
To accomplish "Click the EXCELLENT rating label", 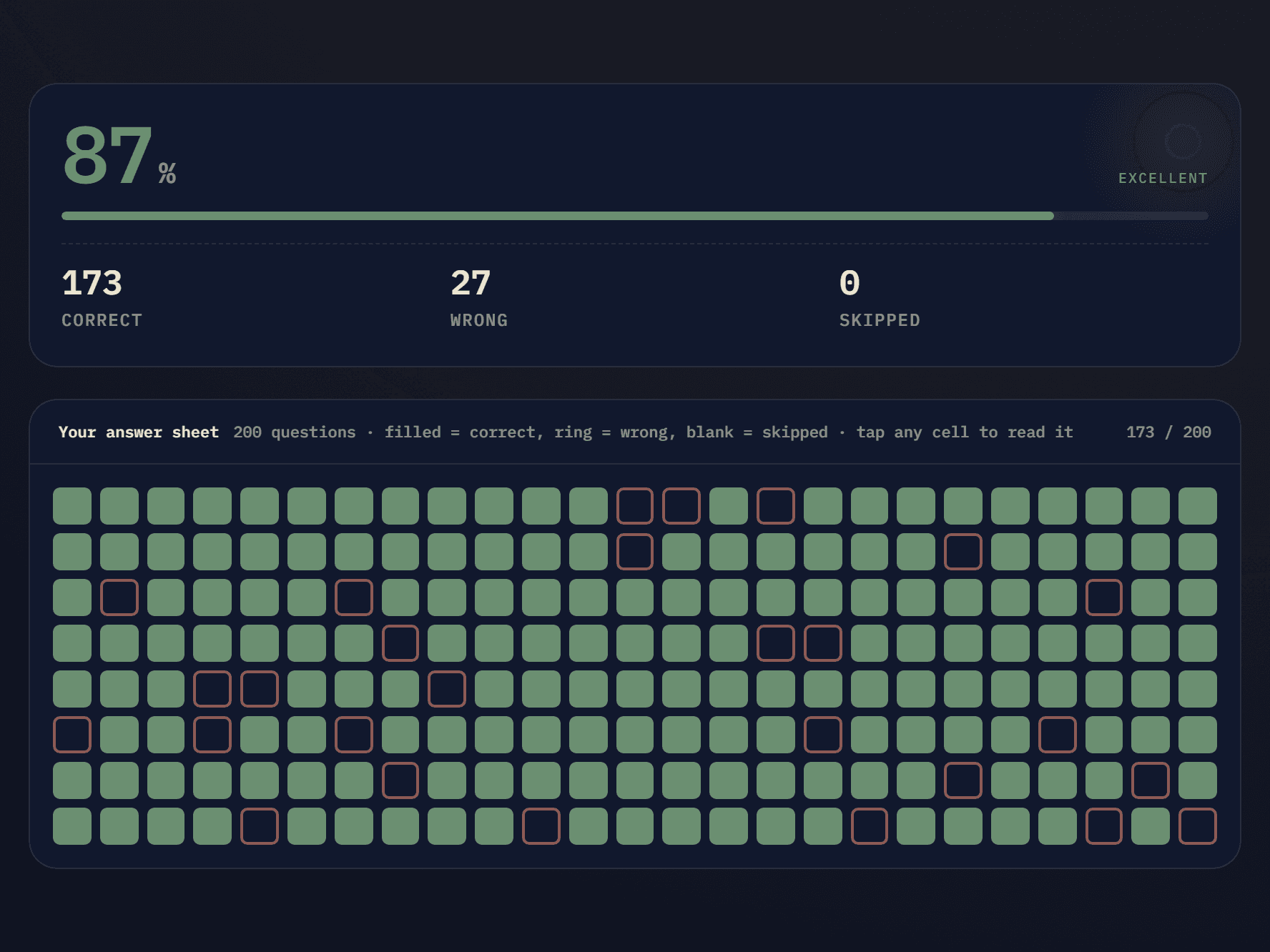I will tap(1163, 178).
